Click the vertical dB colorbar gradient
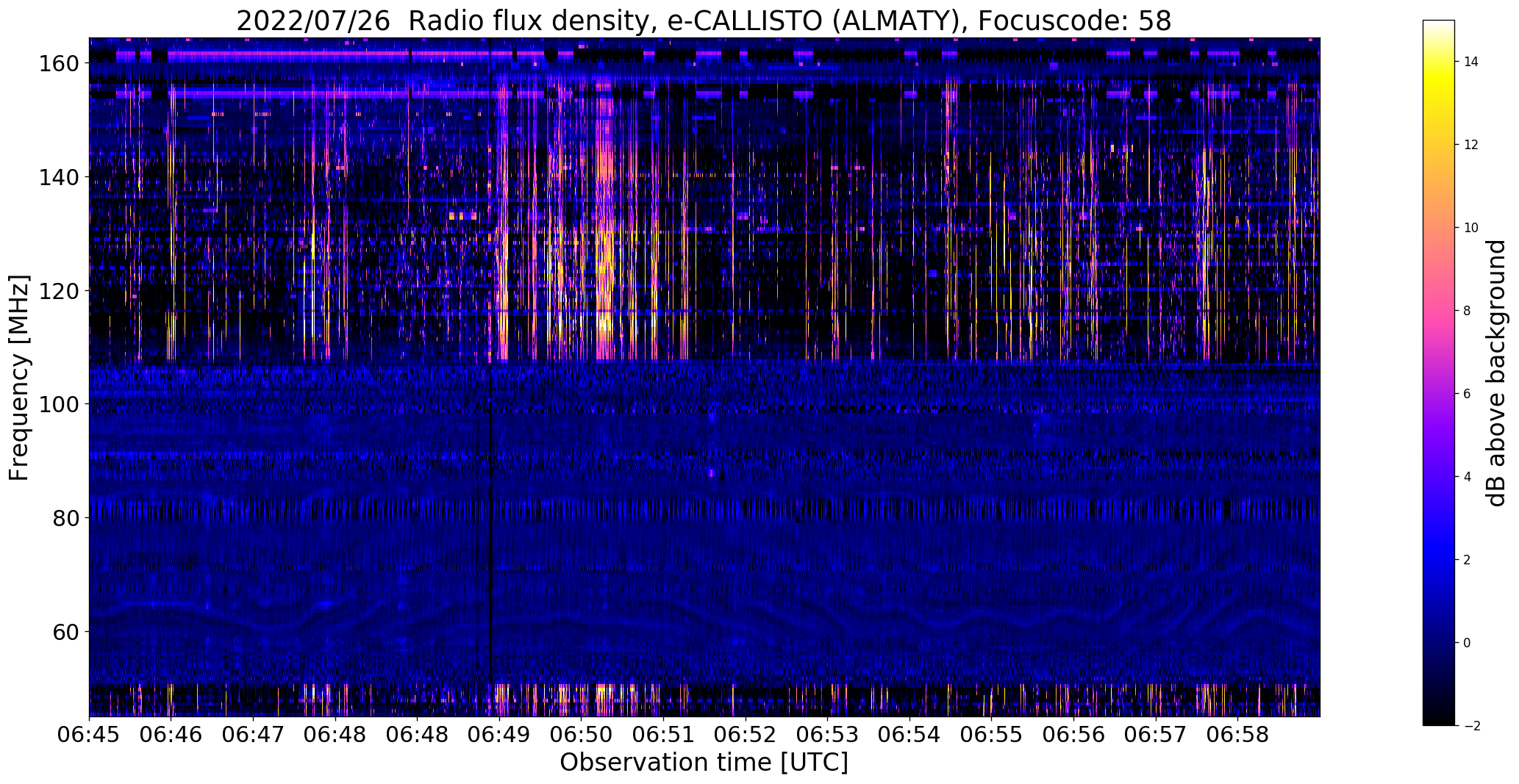This screenshot has height=784, width=1519. (1439, 373)
